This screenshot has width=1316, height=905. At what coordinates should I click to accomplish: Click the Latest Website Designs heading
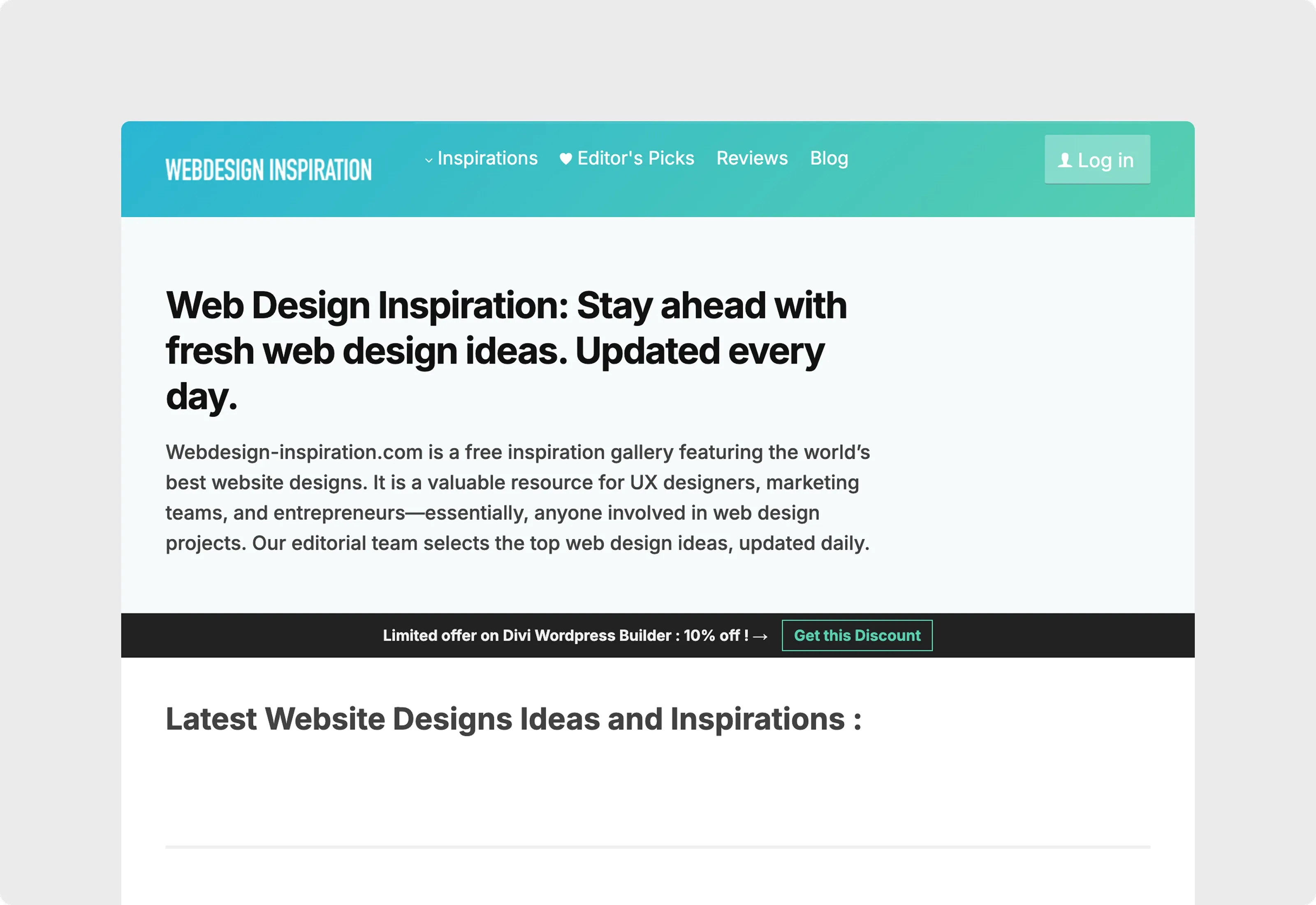tap(513, 719)
